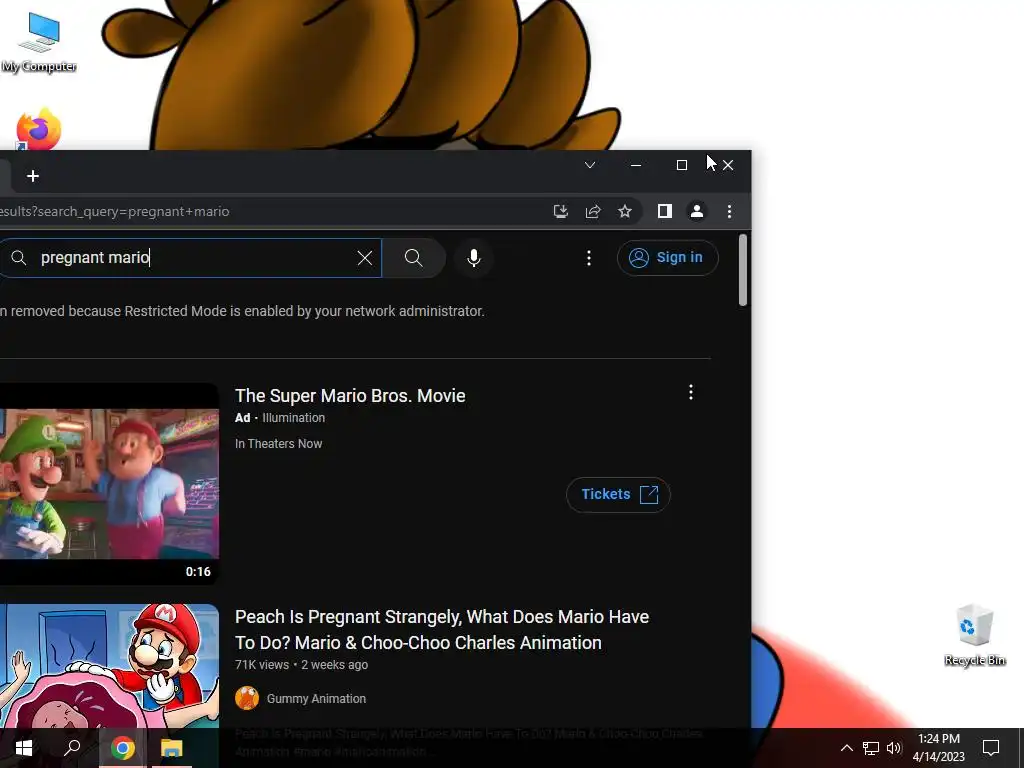The image size is (1024, 768).
Task: Open The Super Mario Bros. Movie ad
Action: (350, 396)
